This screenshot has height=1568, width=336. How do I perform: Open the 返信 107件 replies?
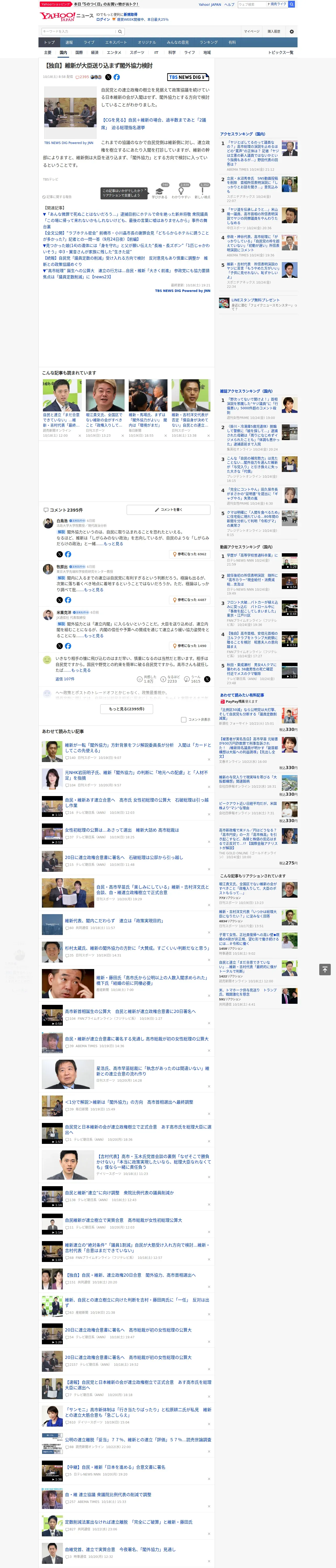click(x=65, y=679)
